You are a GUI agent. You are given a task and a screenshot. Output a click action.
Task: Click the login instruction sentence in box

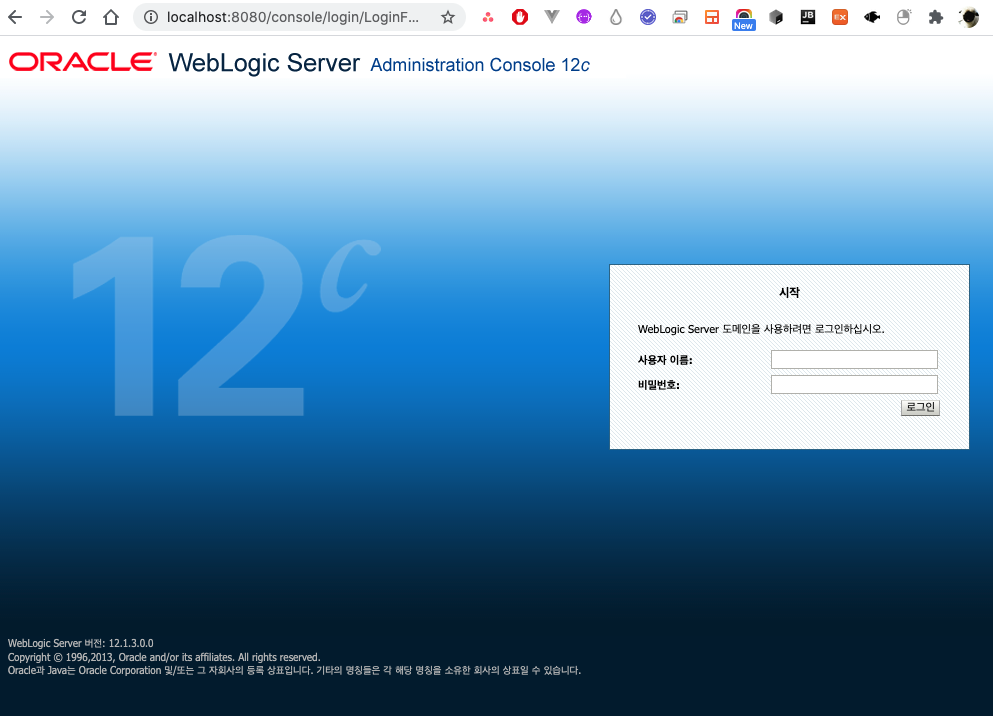[x=761, y=329]
